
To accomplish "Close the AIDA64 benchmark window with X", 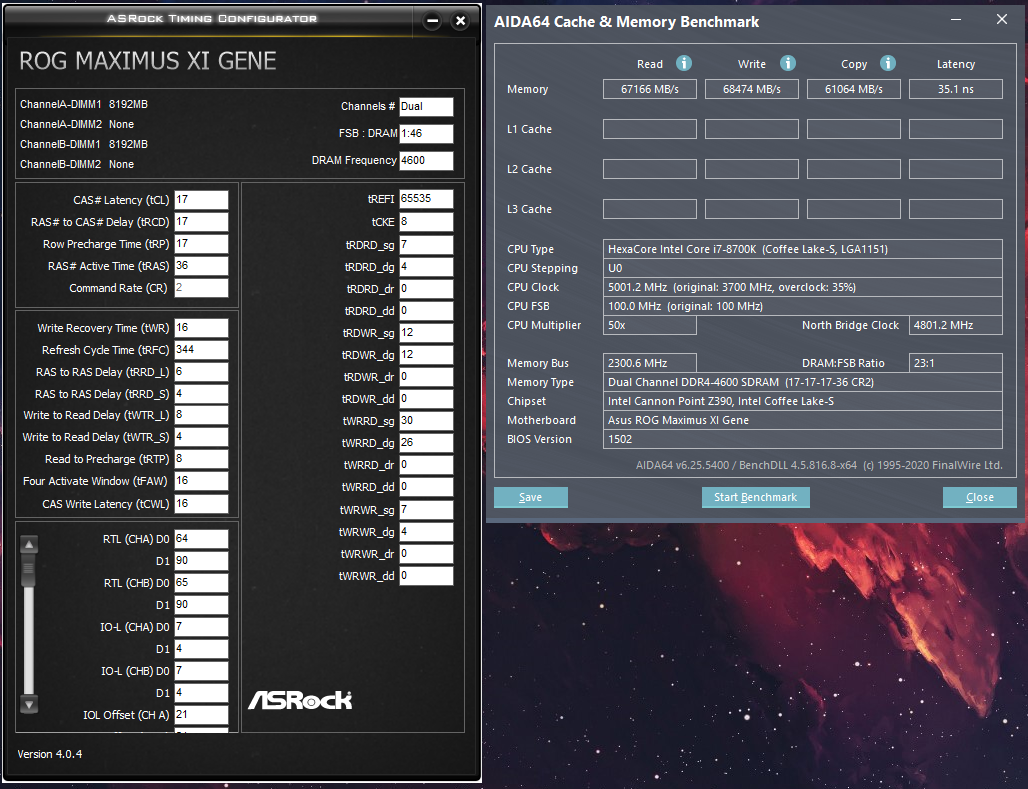I will pyautogui.click(x=1002, y=20).
